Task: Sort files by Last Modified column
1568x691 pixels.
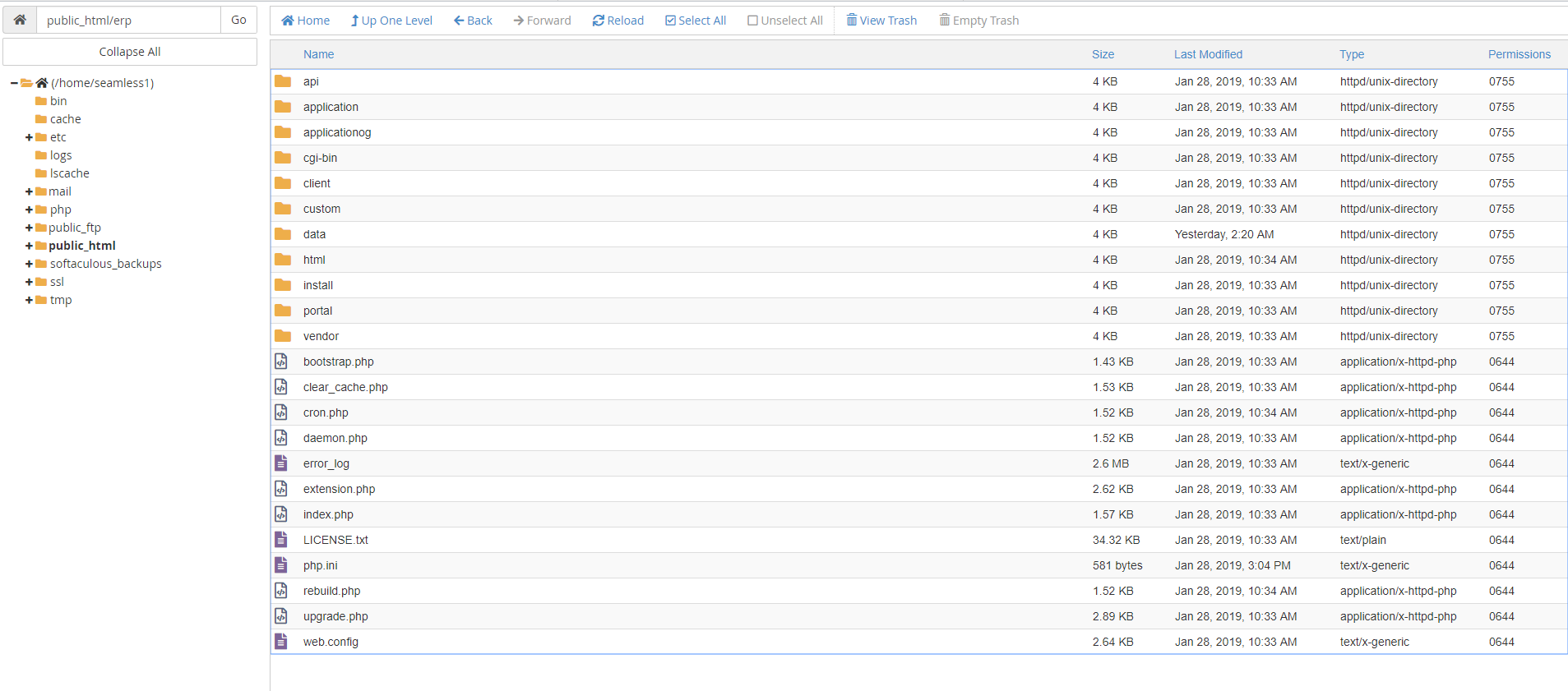Action: point(1208,54)
